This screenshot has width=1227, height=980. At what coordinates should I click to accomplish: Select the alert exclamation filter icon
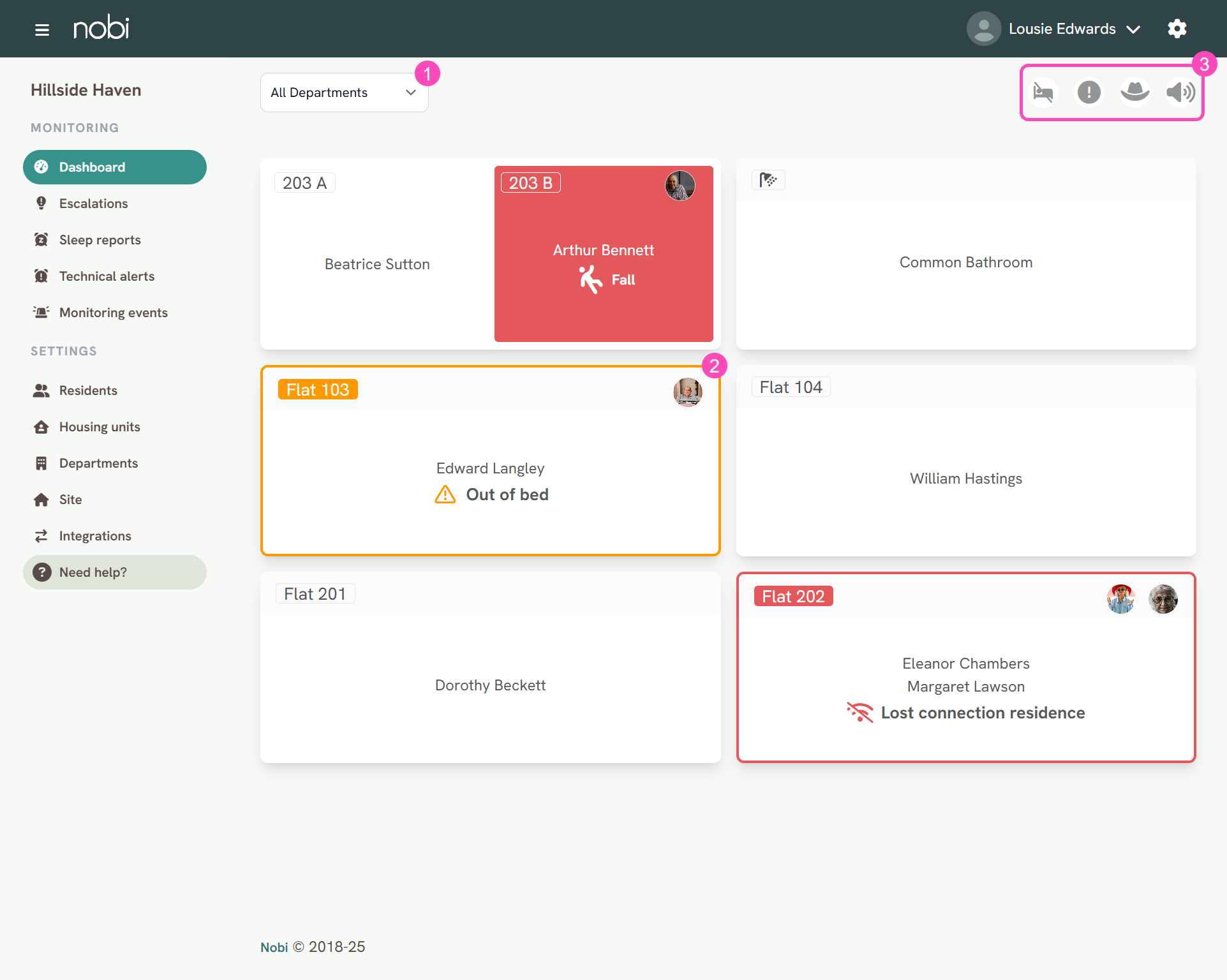point(1089,92)
